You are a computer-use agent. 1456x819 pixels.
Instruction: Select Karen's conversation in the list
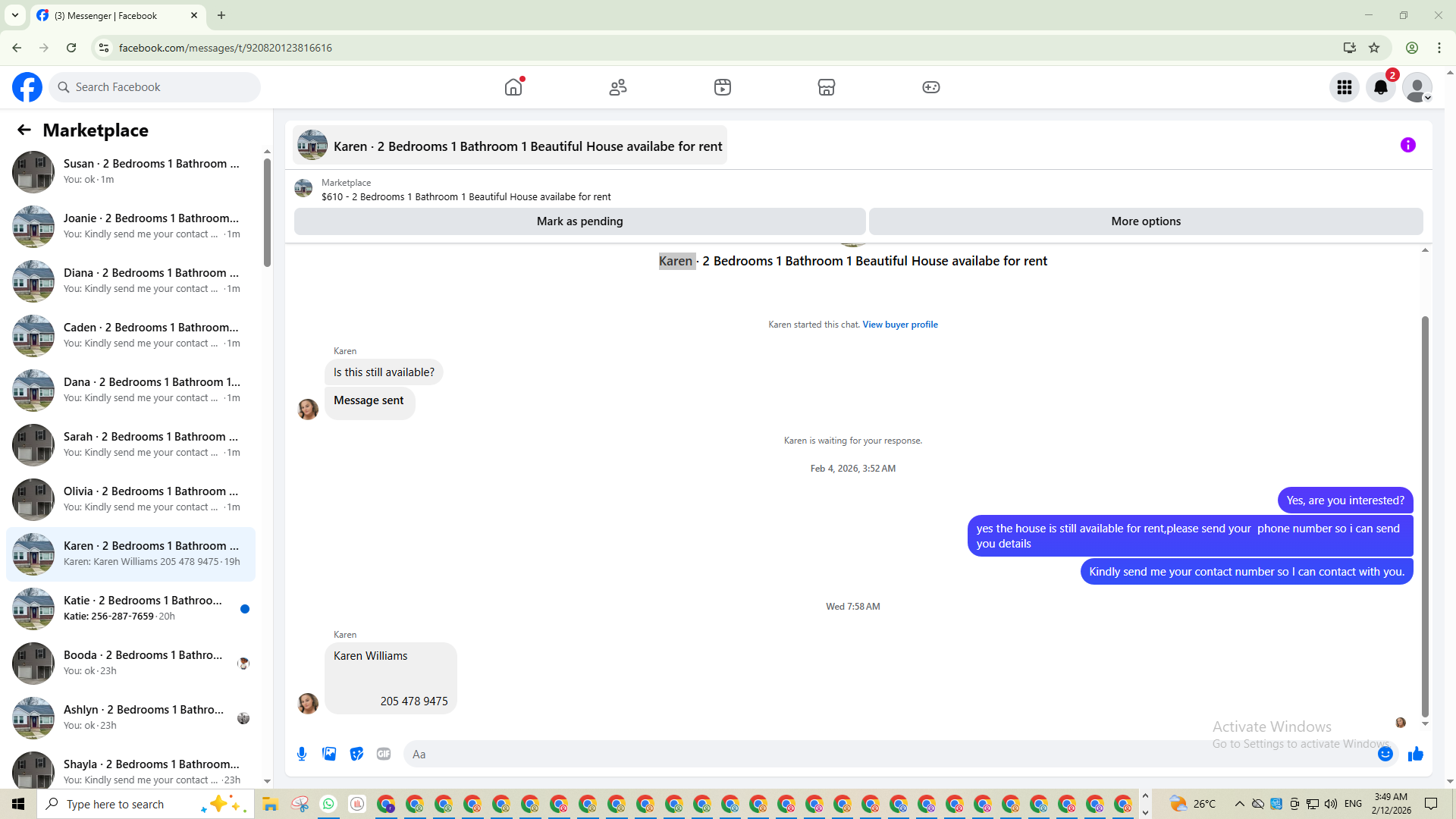tap(130, 554)
